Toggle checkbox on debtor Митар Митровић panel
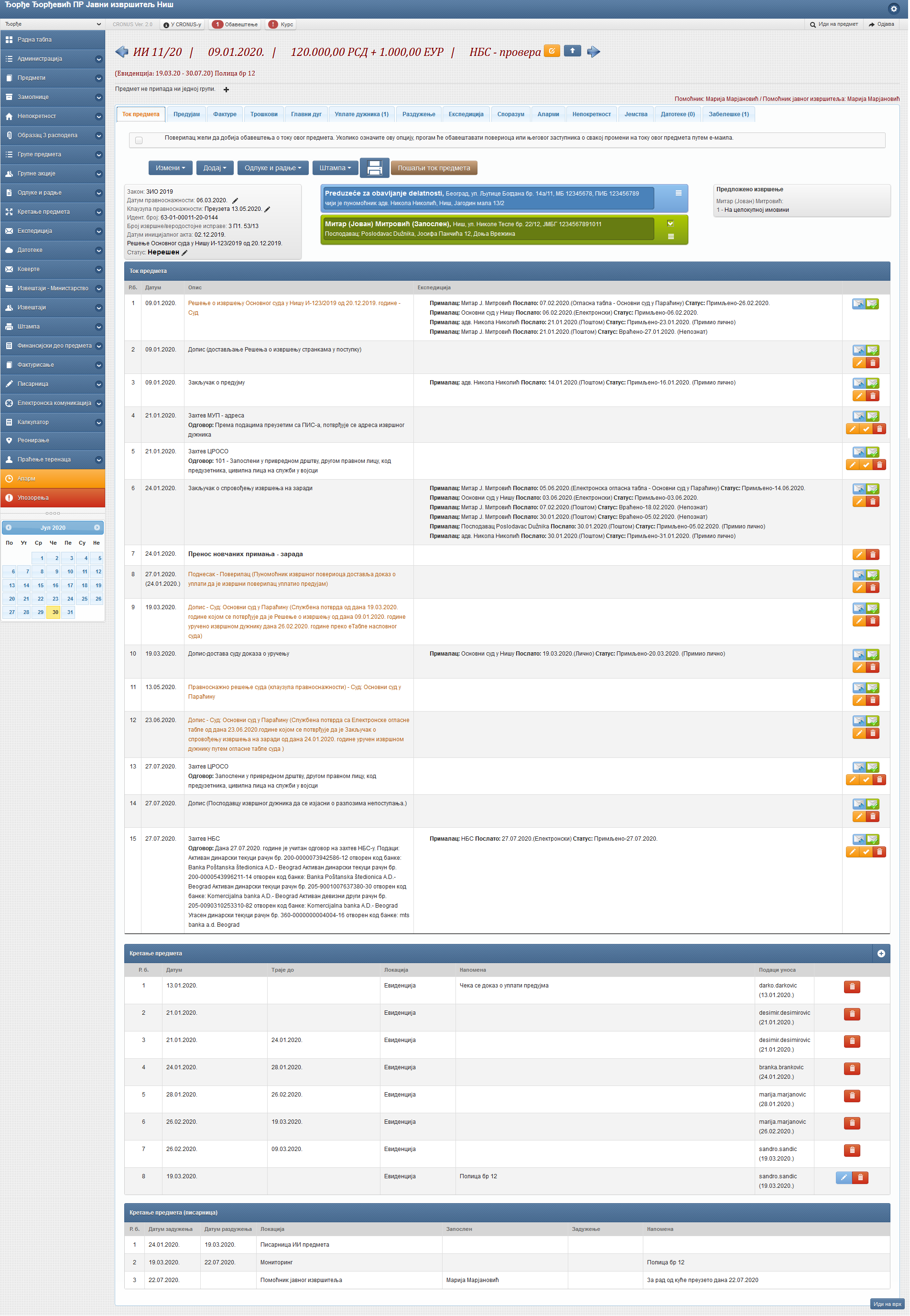The height and width of the screenshot is (1316, 910). click(671, 224)
